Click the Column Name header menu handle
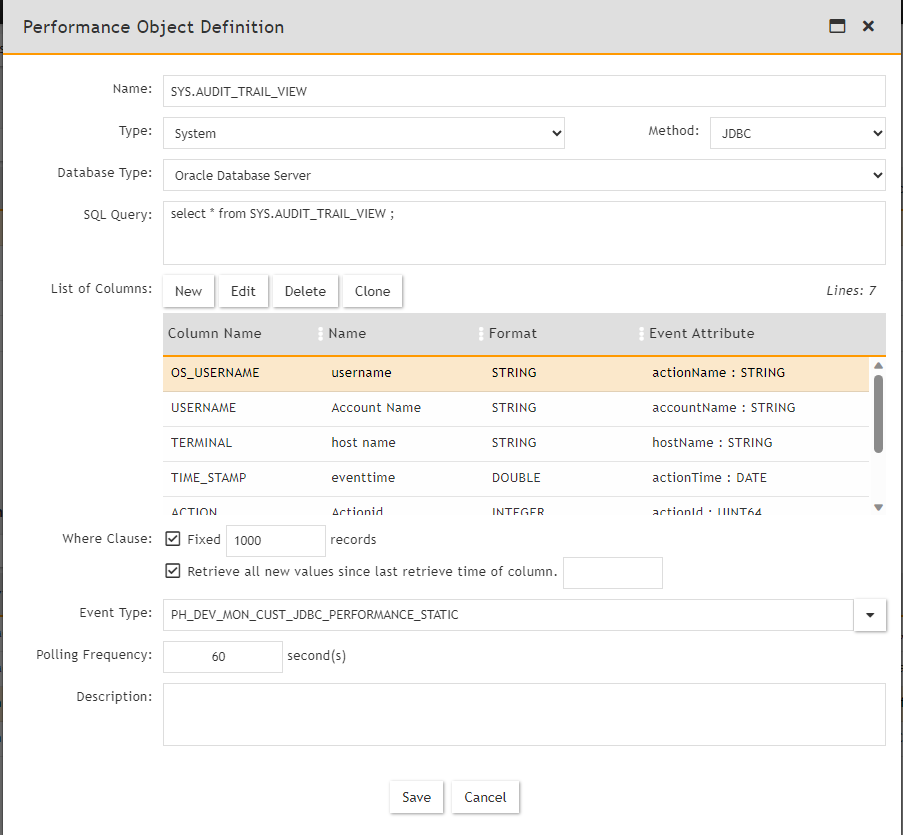903x835 pixels. click(x=320, y=334)
